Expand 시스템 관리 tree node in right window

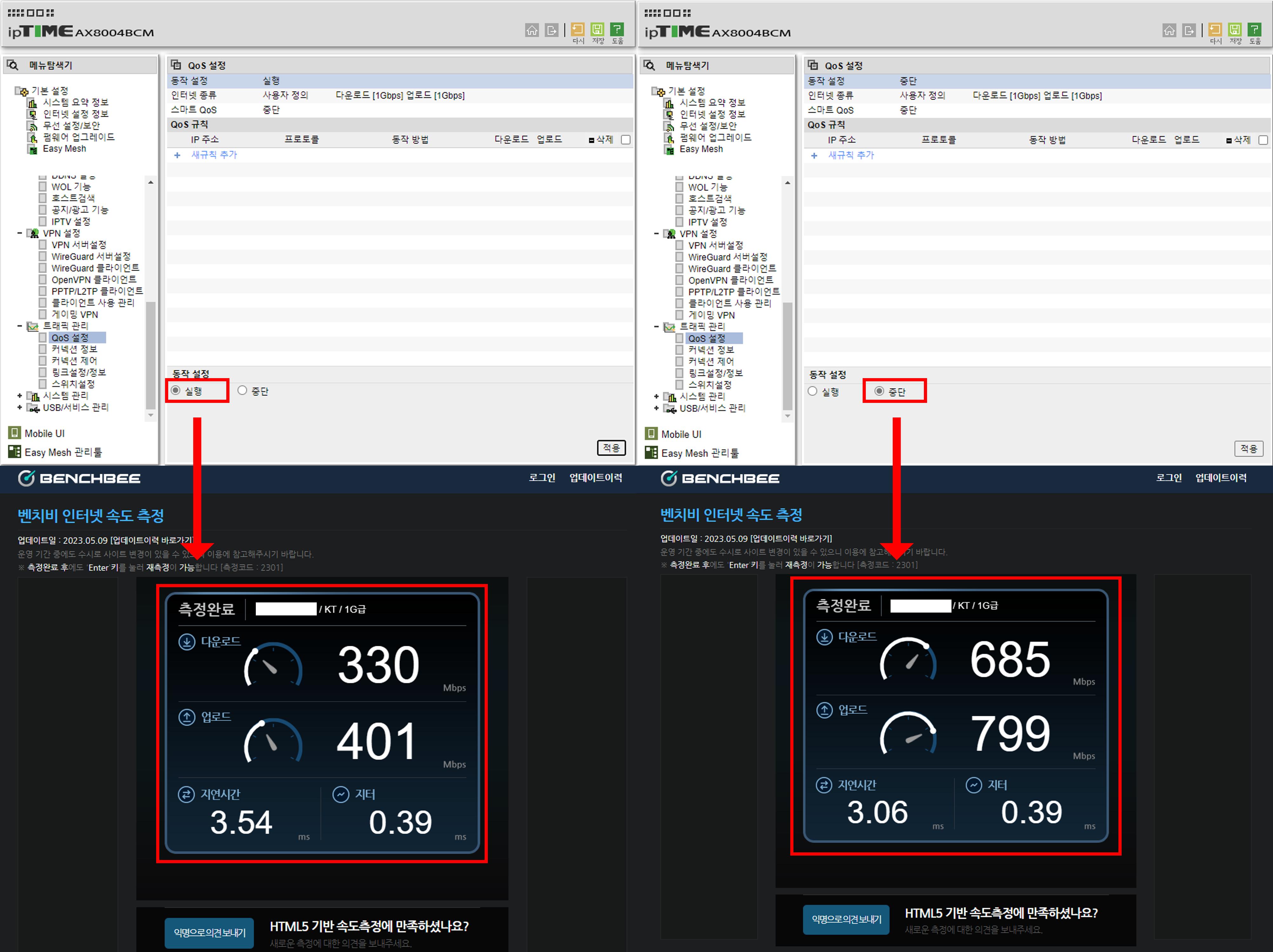point(656,396)
